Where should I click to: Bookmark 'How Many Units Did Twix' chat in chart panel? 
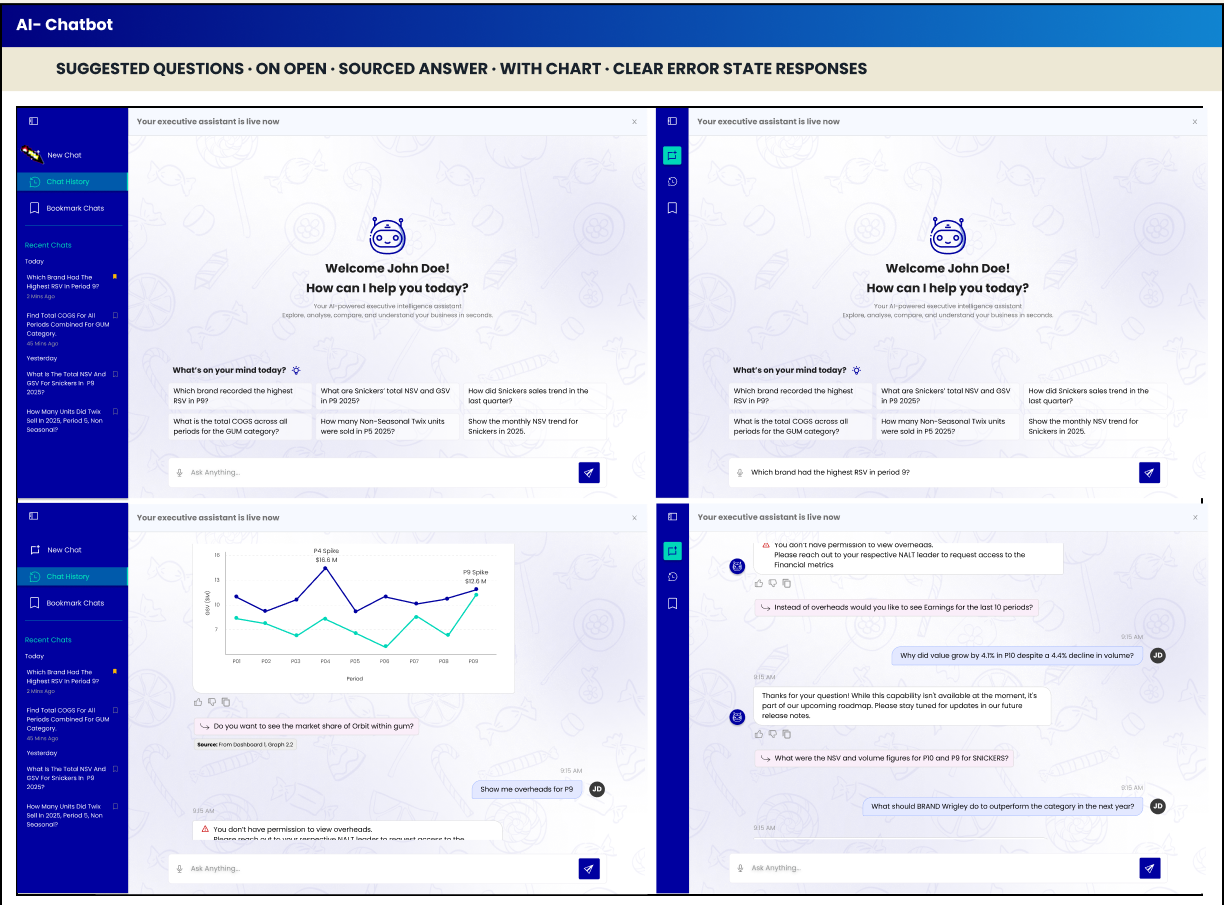click(x=115, y=806)
